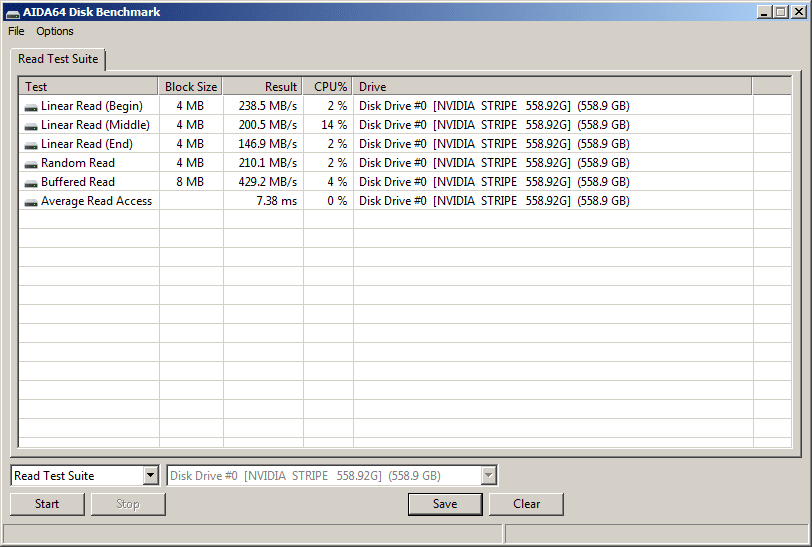
Task: Click the 14 % CPU value
Action: click(x=334, y=125)
